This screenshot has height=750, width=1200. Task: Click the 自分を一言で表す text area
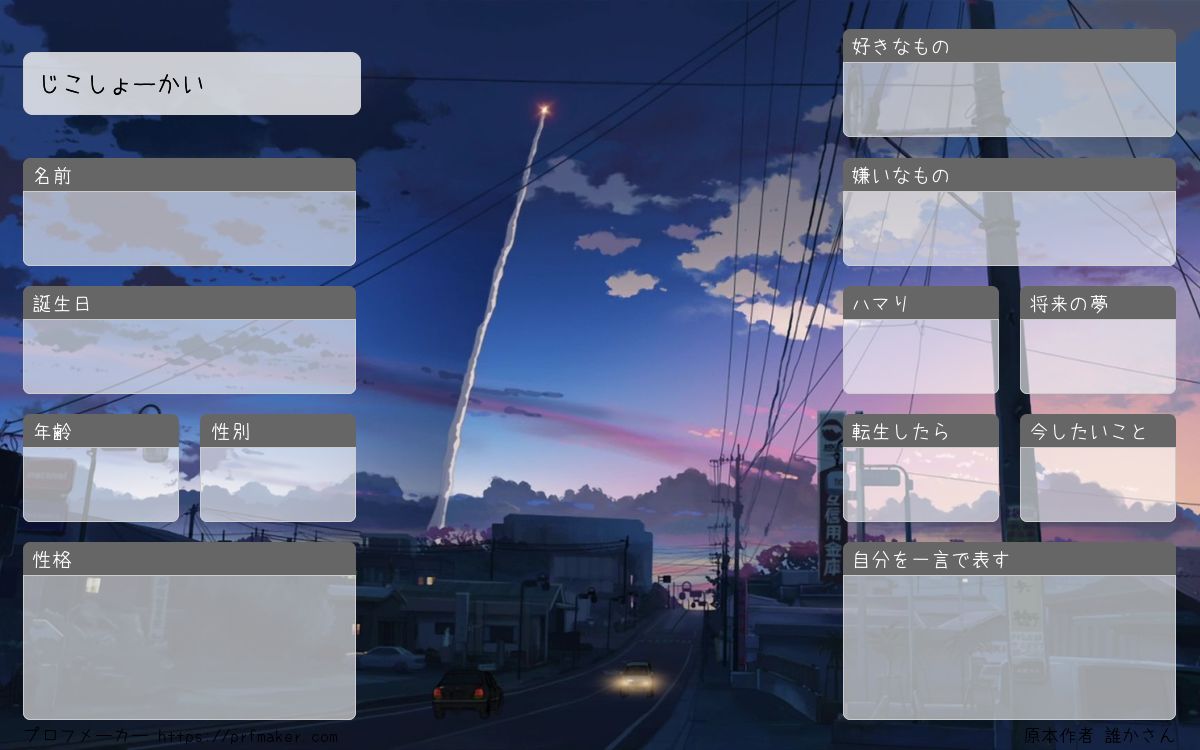(x=1009, y=647)
